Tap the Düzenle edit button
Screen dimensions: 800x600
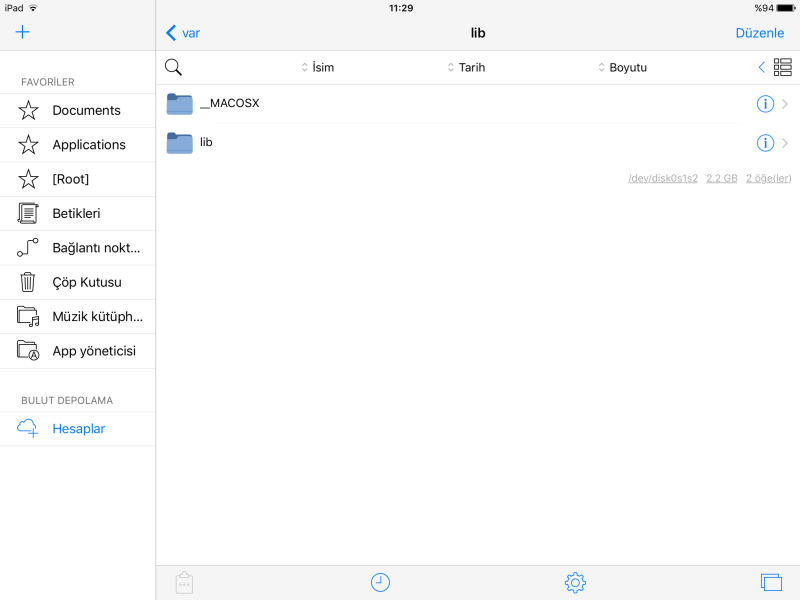pos(759,33)
